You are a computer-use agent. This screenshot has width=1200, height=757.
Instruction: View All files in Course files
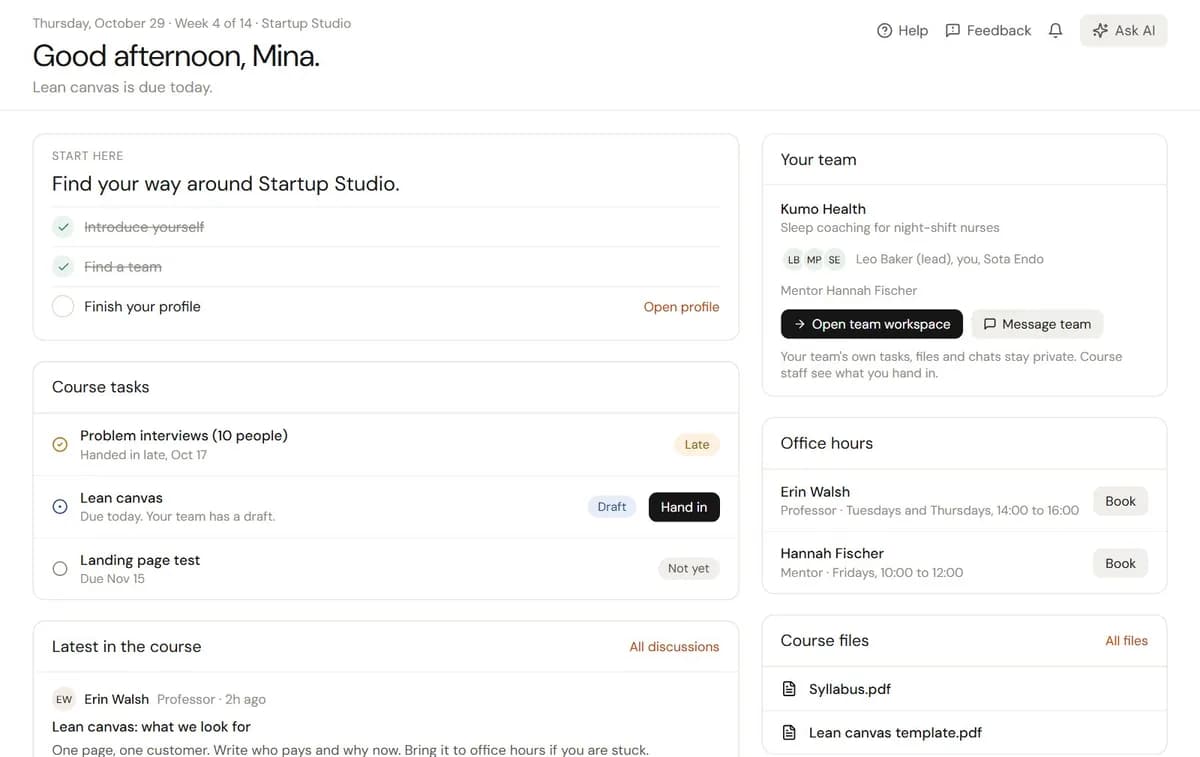pos(1126,641)
